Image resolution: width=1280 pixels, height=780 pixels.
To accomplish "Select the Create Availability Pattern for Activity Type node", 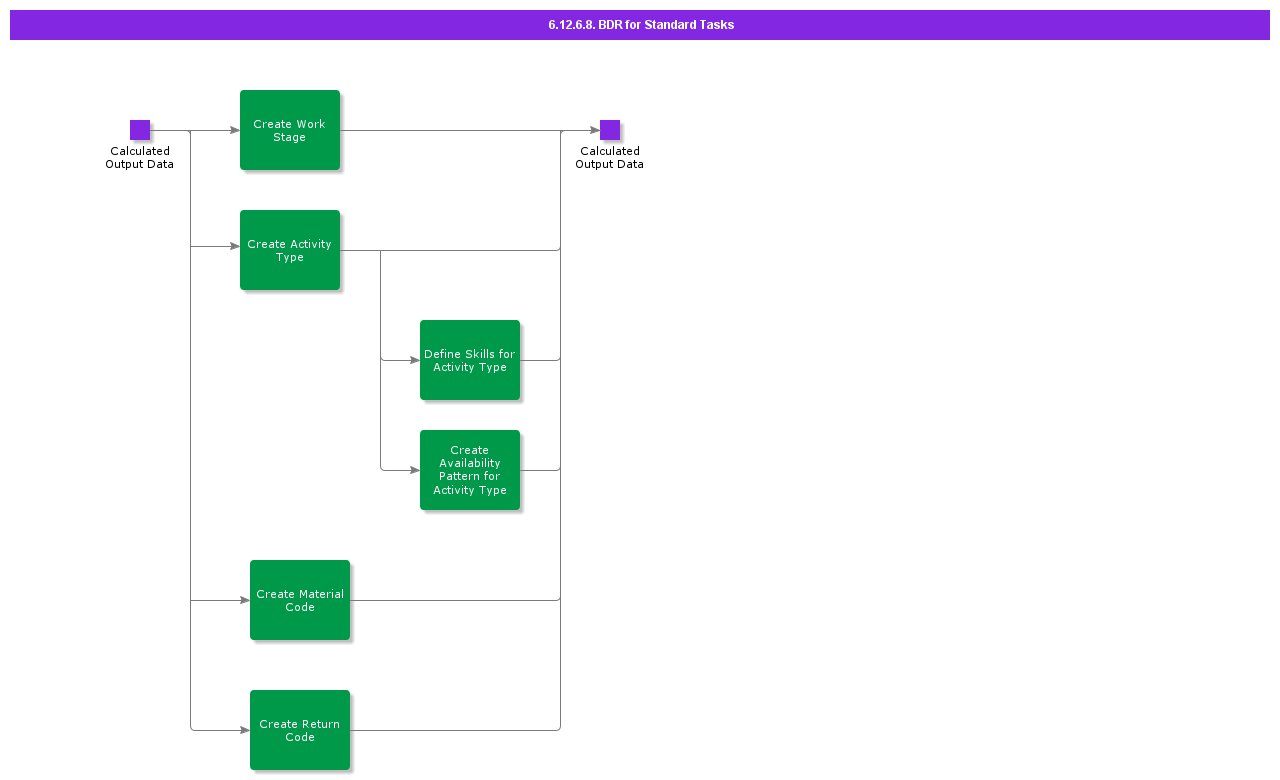I will click(x=470, y=470).
